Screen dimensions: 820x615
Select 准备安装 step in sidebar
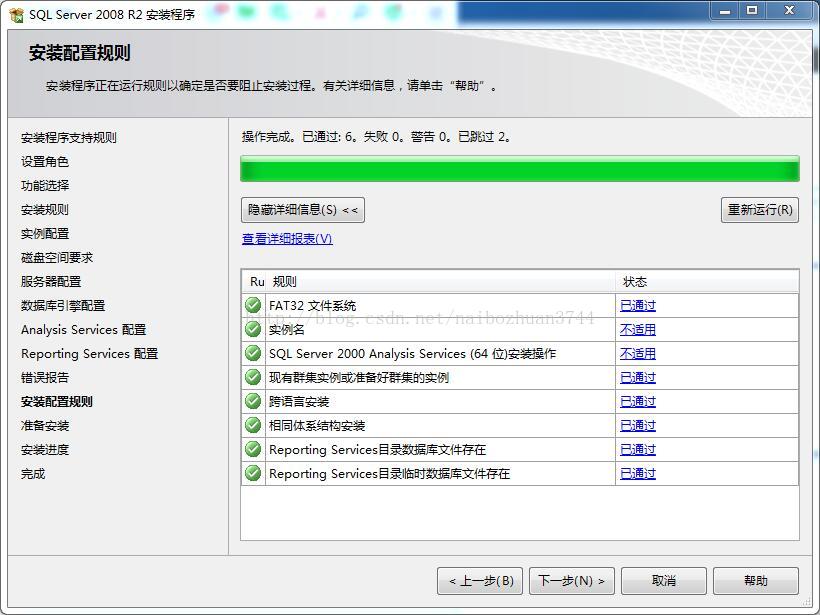[44, 426]
